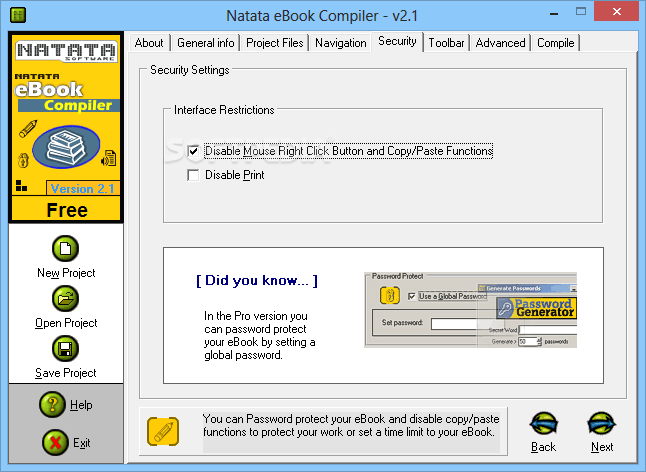The height and width of the screenshot is (472, 646).
Task: Click the password protect hint text
Action: [351, 425]
